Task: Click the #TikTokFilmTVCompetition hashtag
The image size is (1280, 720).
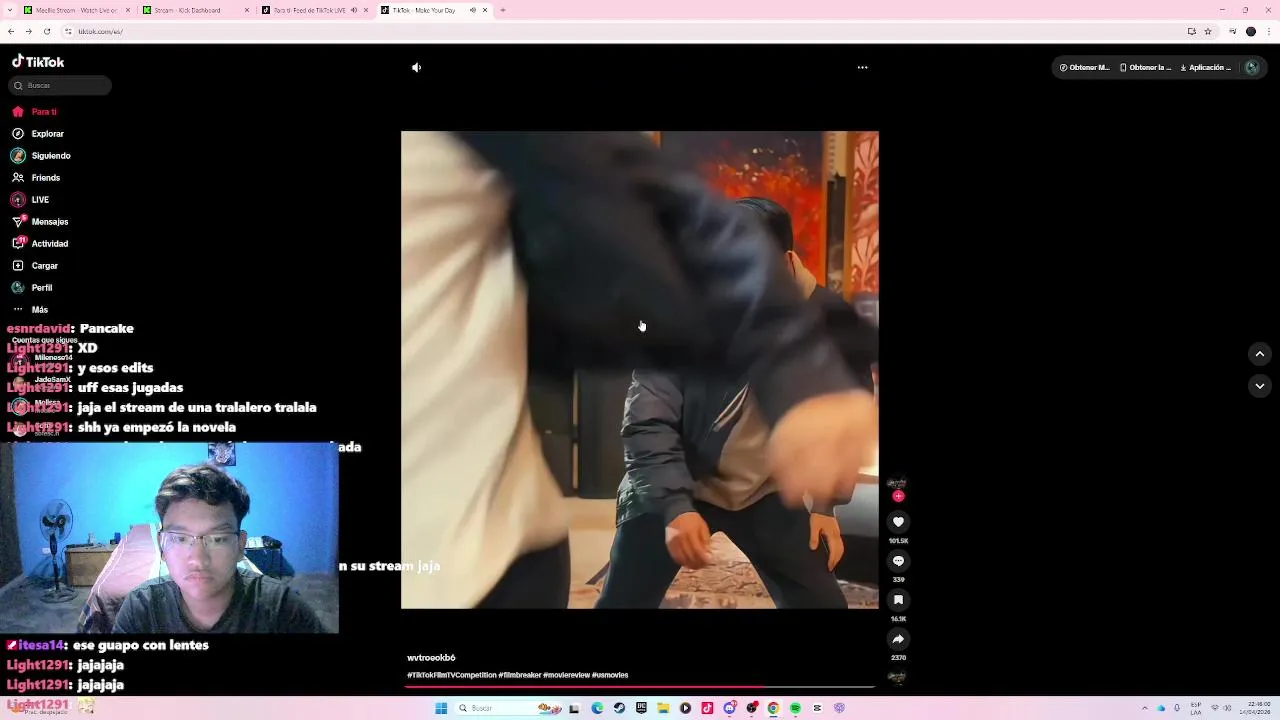Action: (x=451, y=675)
